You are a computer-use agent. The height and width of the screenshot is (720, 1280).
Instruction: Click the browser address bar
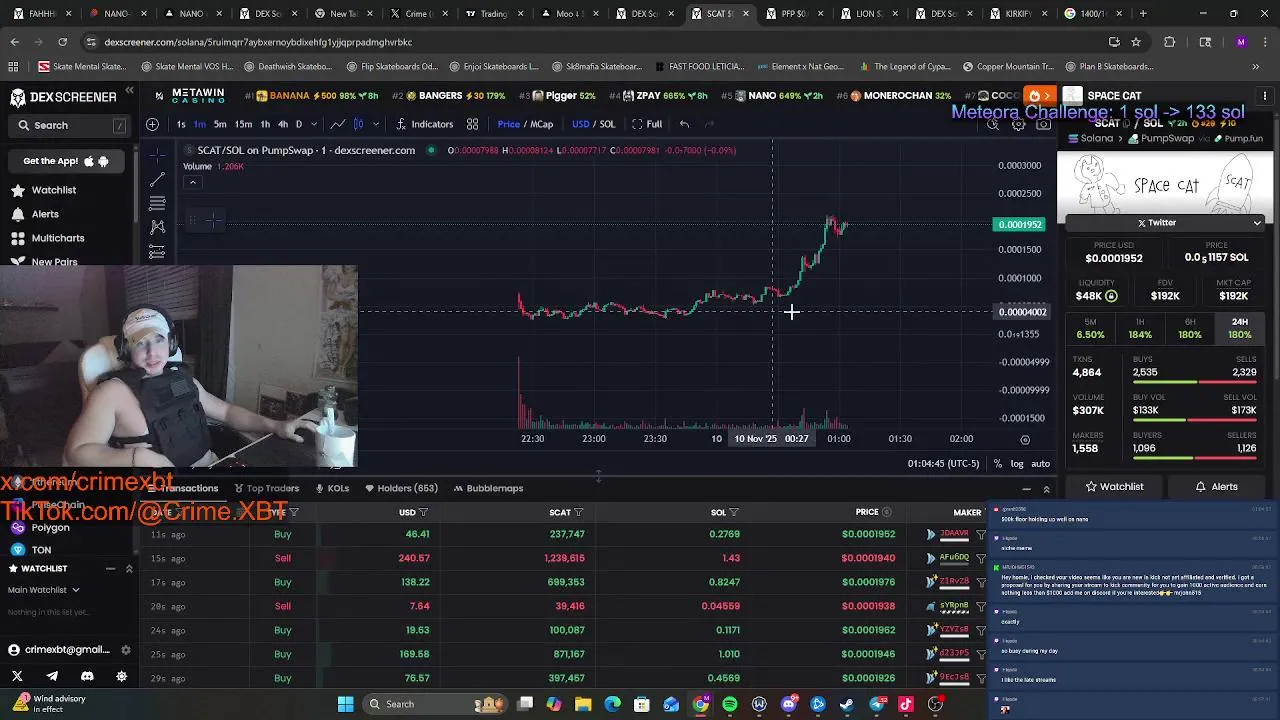pos(590,42)
